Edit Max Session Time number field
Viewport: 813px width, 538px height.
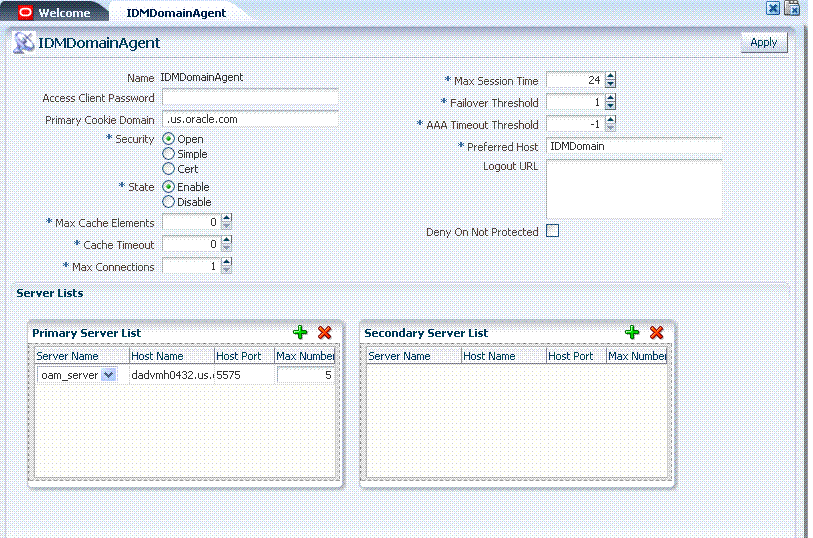pos(576,80)
